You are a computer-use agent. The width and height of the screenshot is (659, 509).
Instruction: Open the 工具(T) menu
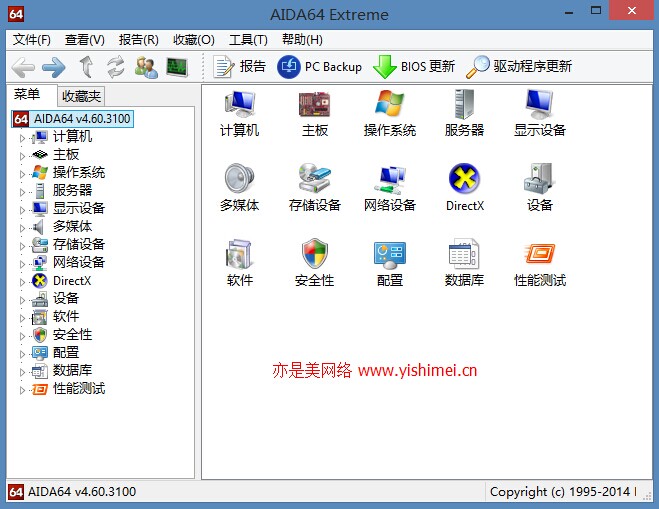tap(248, 40)
